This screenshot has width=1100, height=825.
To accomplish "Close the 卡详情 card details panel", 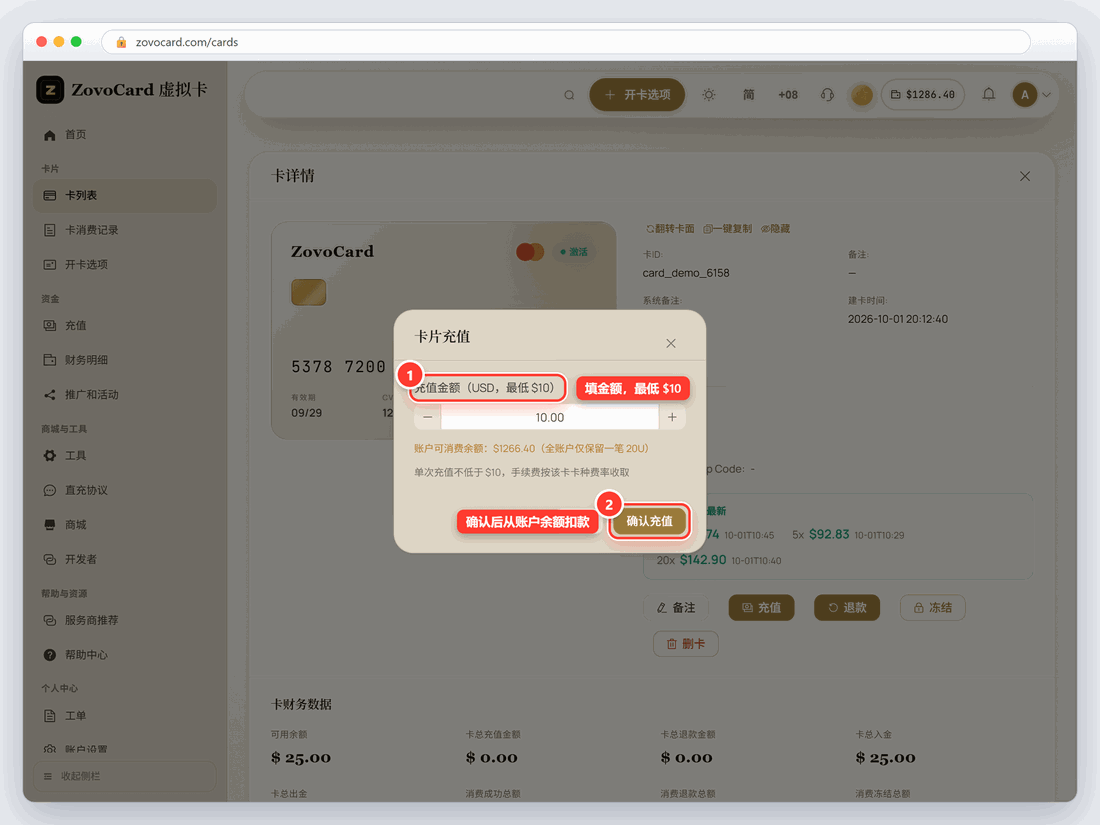I will click(1025, 176).
